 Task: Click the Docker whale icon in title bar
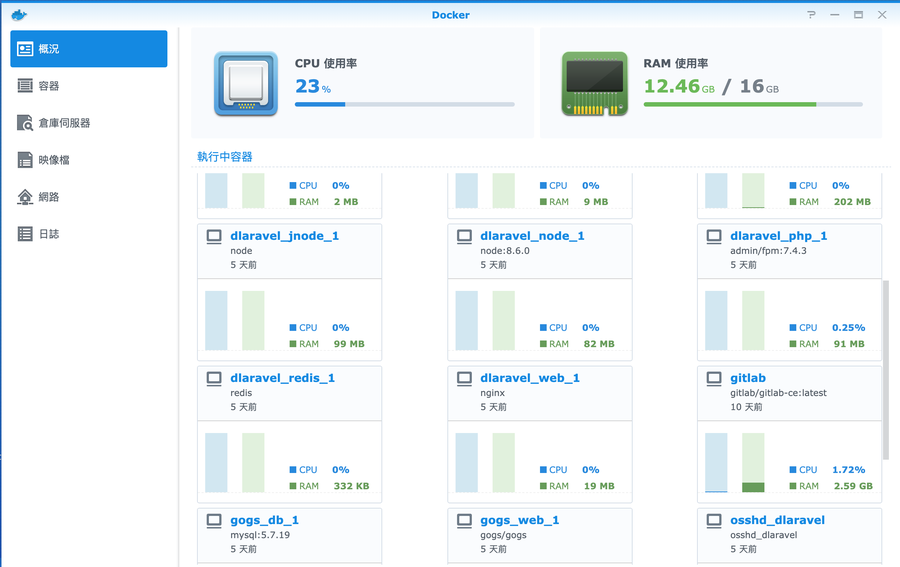coord(19,15)
